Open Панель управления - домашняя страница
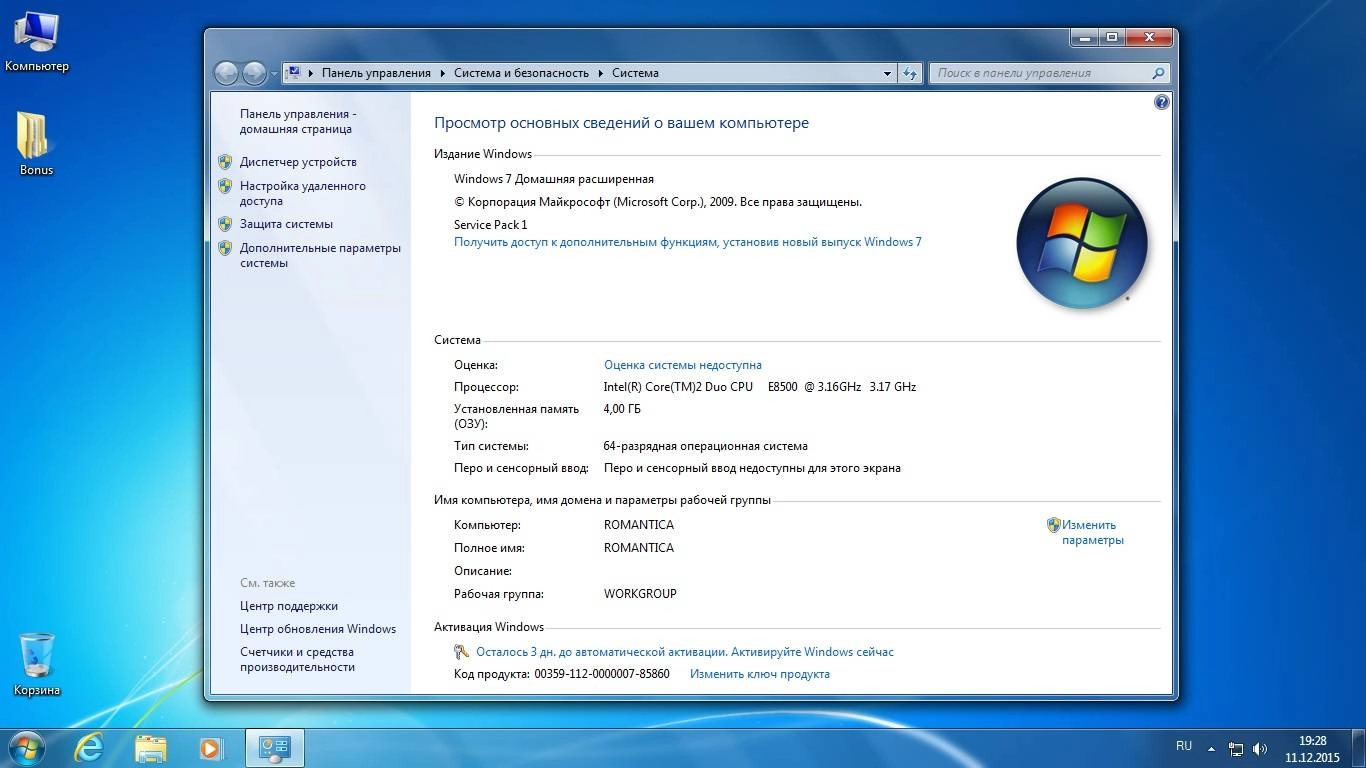This screenshot has width=1366, height=768. [x=298, y=121]
